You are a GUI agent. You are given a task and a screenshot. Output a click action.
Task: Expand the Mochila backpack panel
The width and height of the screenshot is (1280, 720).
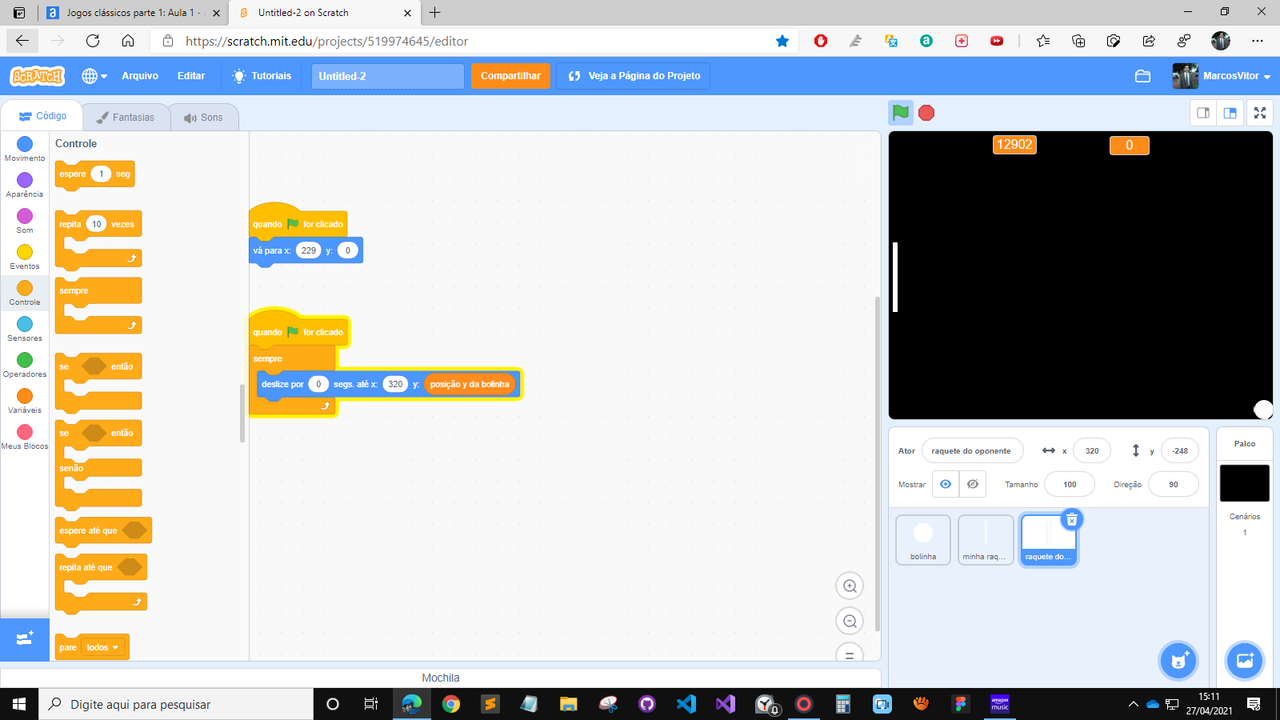[440, 678]
